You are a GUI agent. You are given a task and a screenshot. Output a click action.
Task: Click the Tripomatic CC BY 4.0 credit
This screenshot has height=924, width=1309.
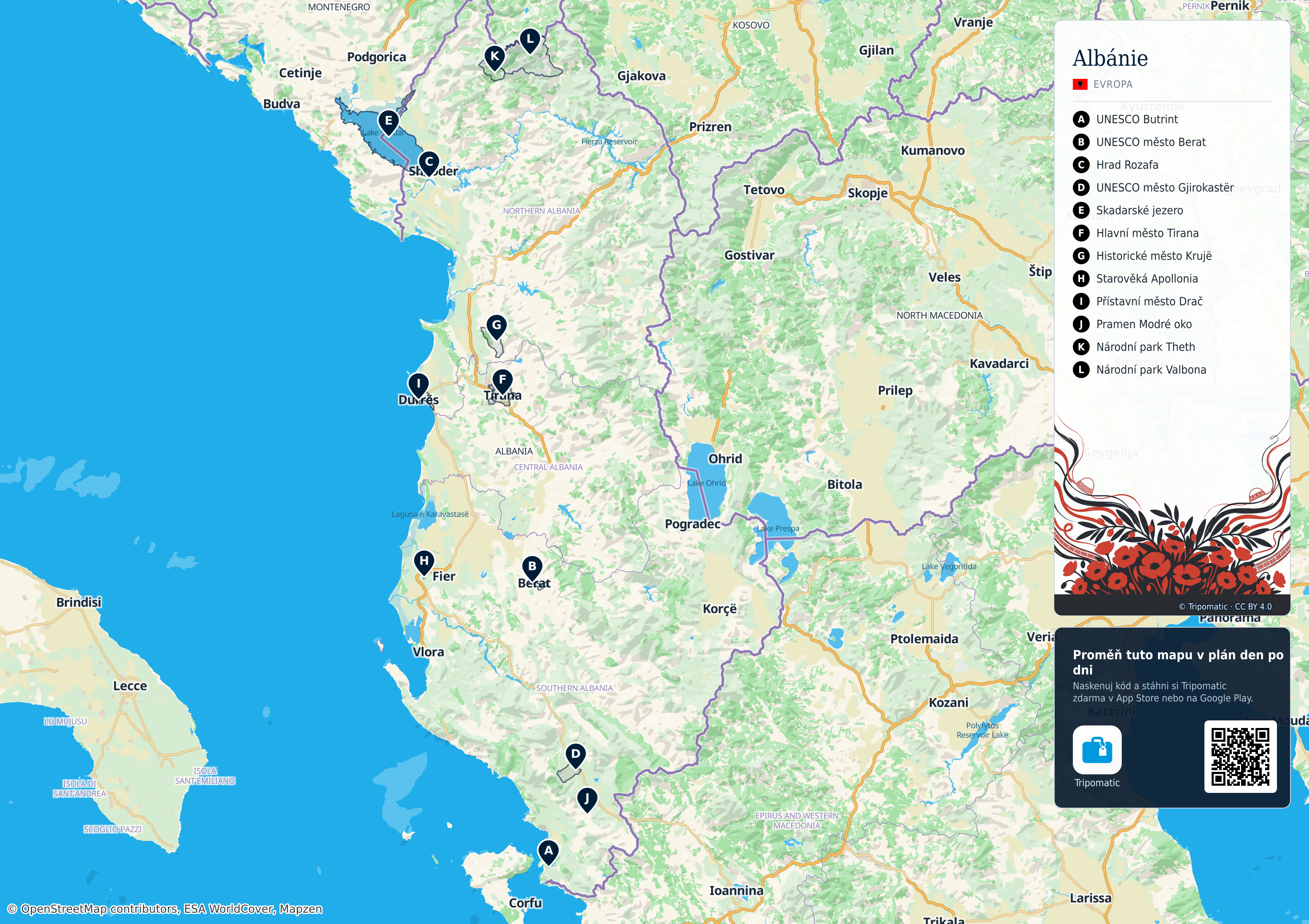(x=1225, y=607)
